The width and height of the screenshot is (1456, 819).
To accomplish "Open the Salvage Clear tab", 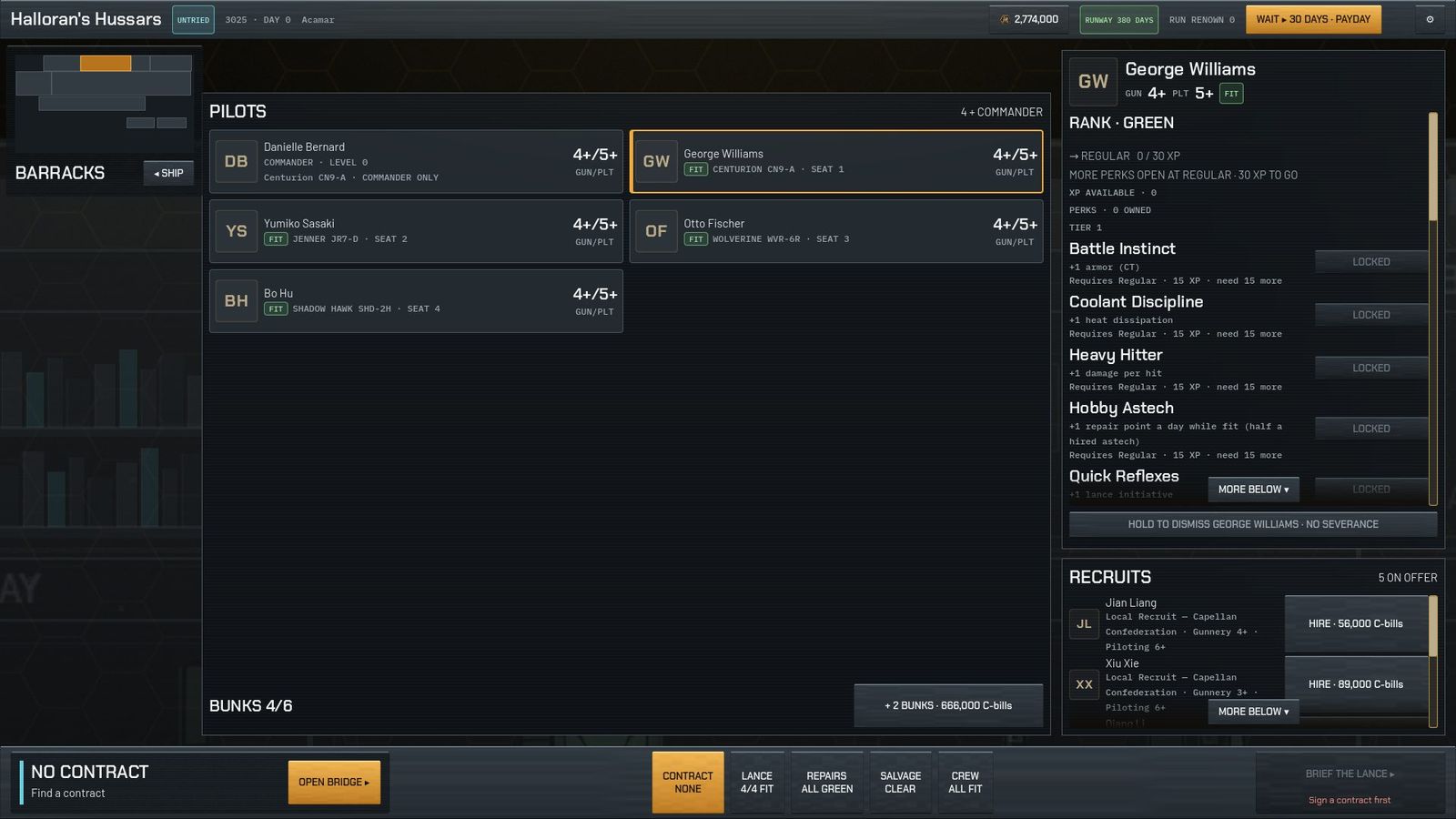I will click(900, 783).
